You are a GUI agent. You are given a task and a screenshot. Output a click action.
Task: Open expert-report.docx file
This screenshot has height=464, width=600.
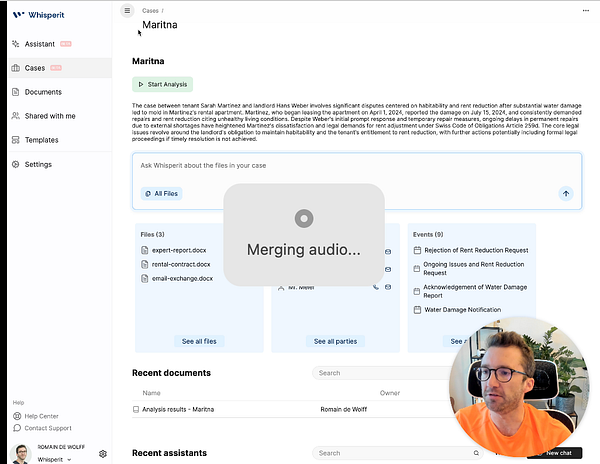[179, 250]
